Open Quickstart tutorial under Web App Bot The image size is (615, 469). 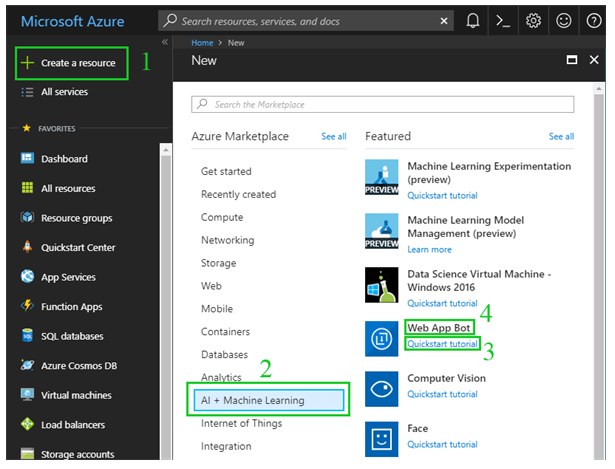coord(442,344)
